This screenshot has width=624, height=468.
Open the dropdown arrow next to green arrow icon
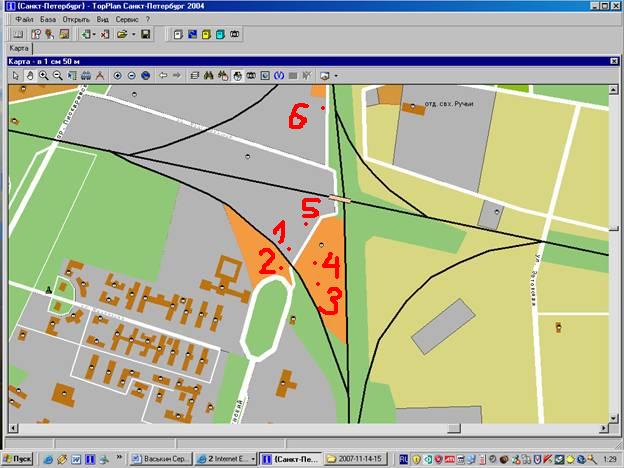pyautogui.click(x=94, y=35)
